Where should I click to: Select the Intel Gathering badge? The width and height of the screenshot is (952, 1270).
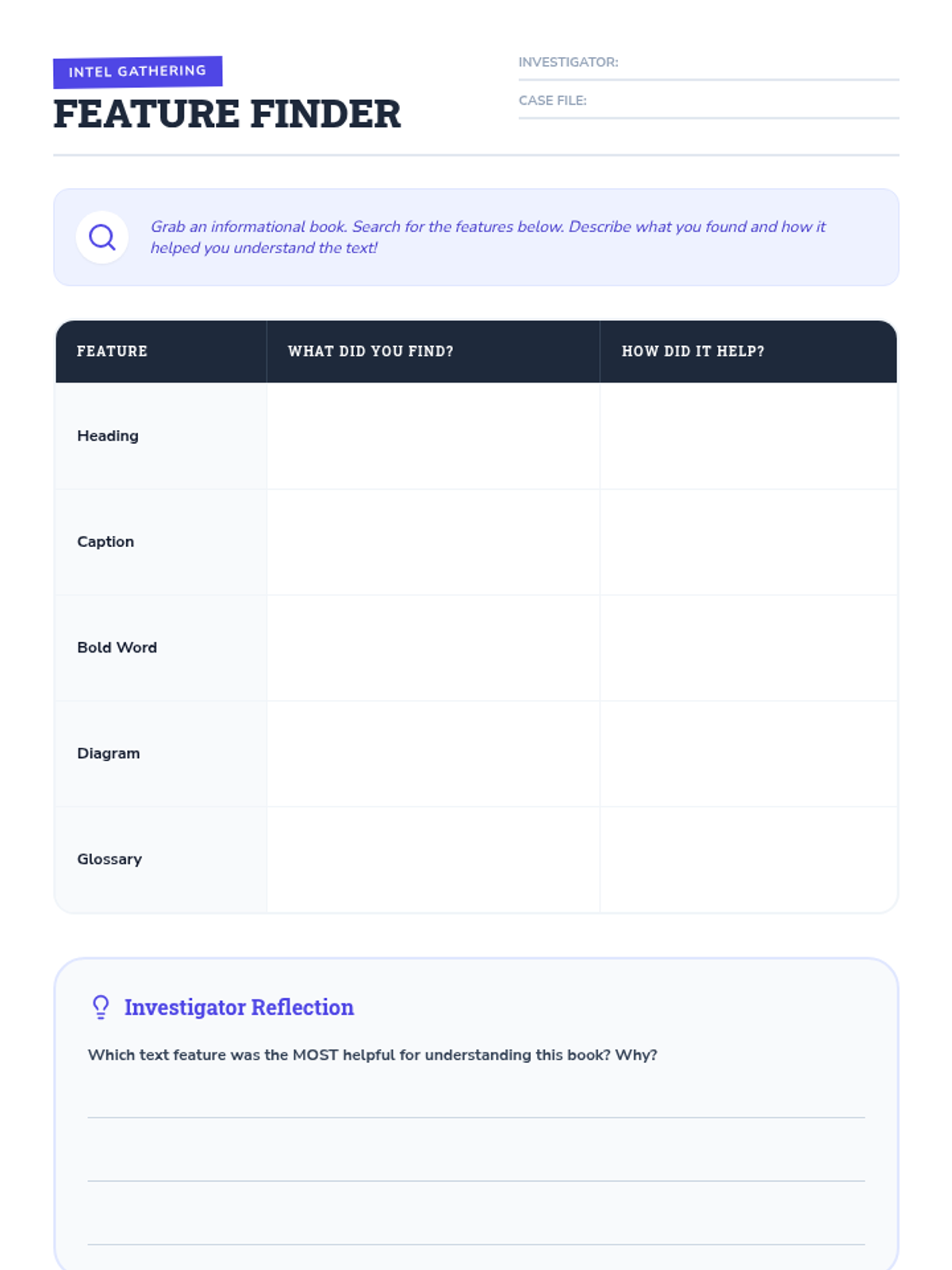click(x=137, y=71)
